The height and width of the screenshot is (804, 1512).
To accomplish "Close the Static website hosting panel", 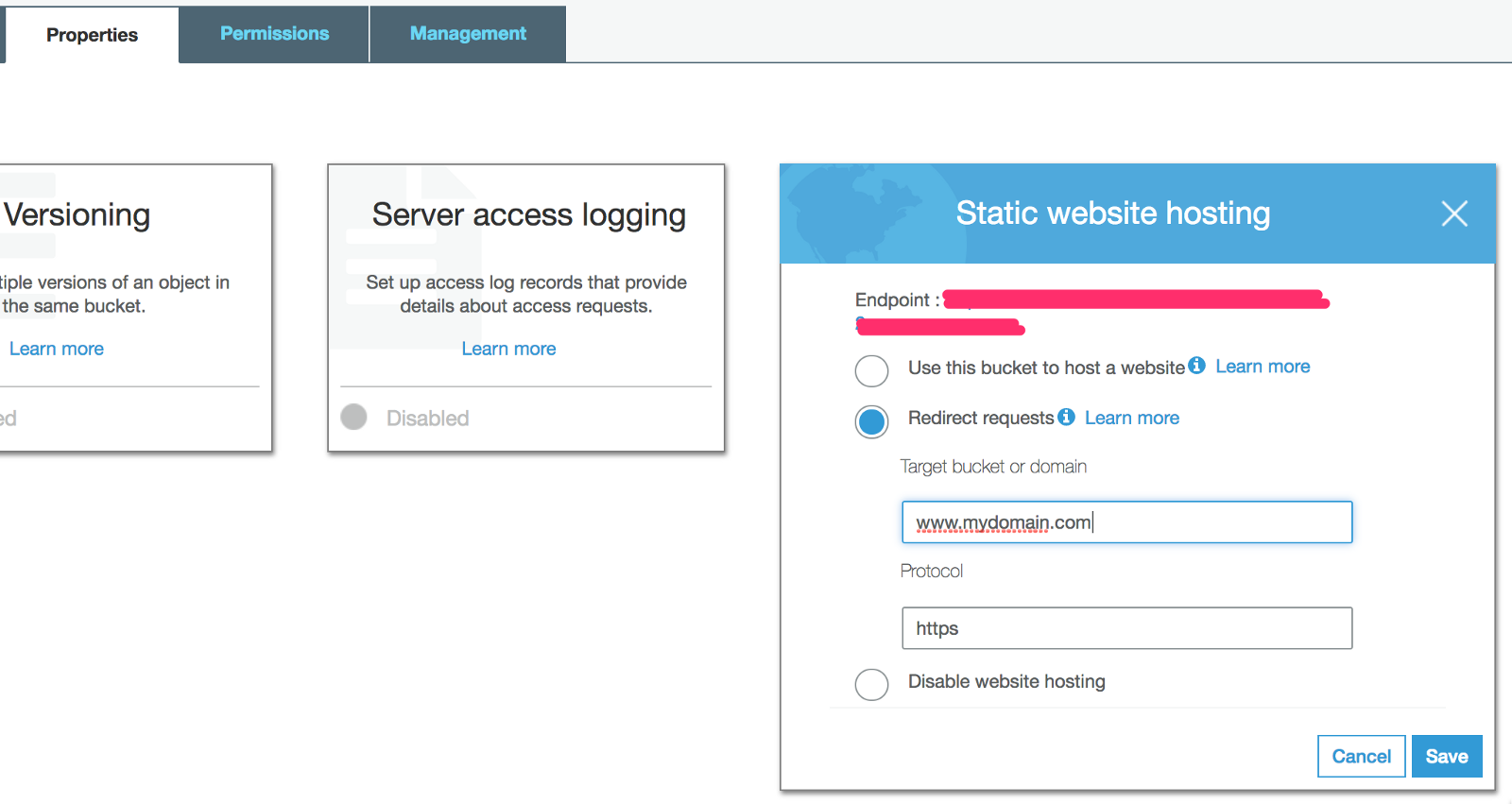I will [x=1454, y=214].
